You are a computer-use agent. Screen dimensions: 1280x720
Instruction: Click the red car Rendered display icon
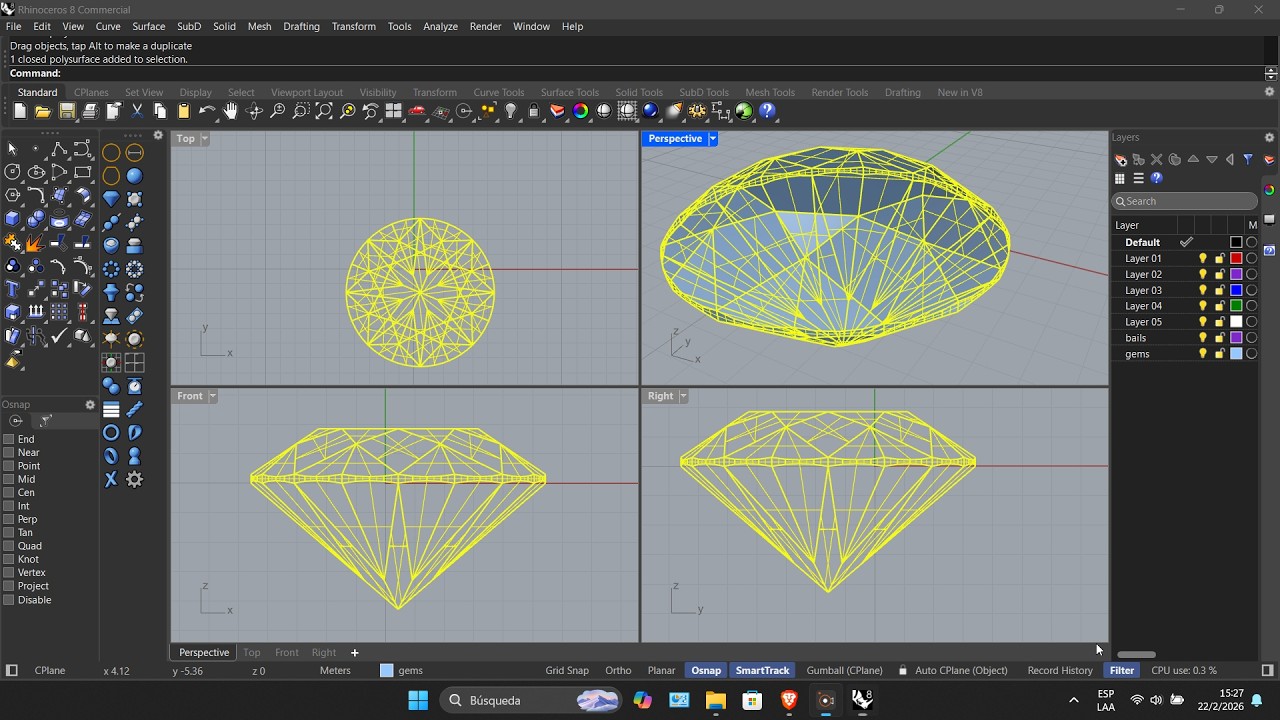coord(417,111)
